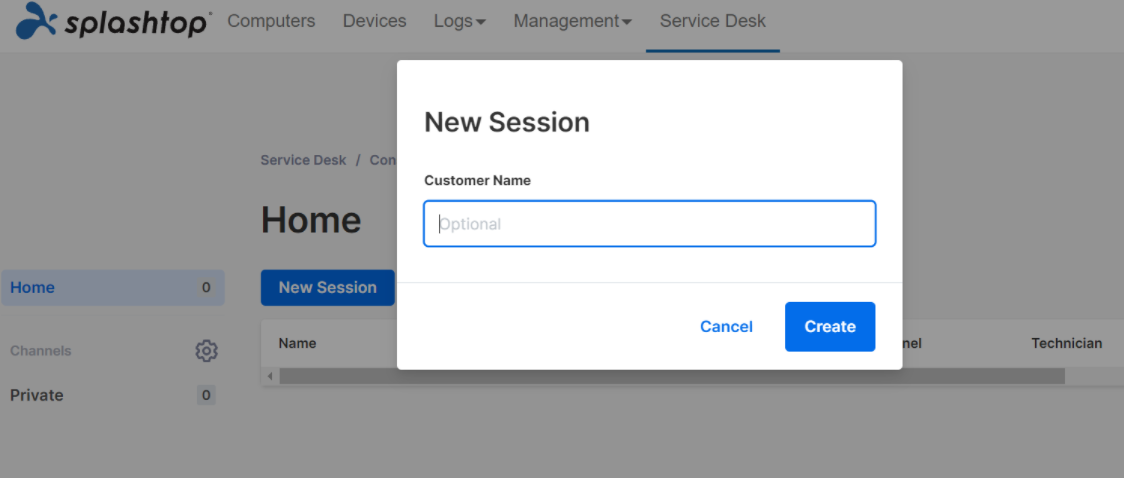This screenshot has height=478, width=1124.
Task: Open the Devices tab
Action: pyautogui.click(x=374, y=21)
